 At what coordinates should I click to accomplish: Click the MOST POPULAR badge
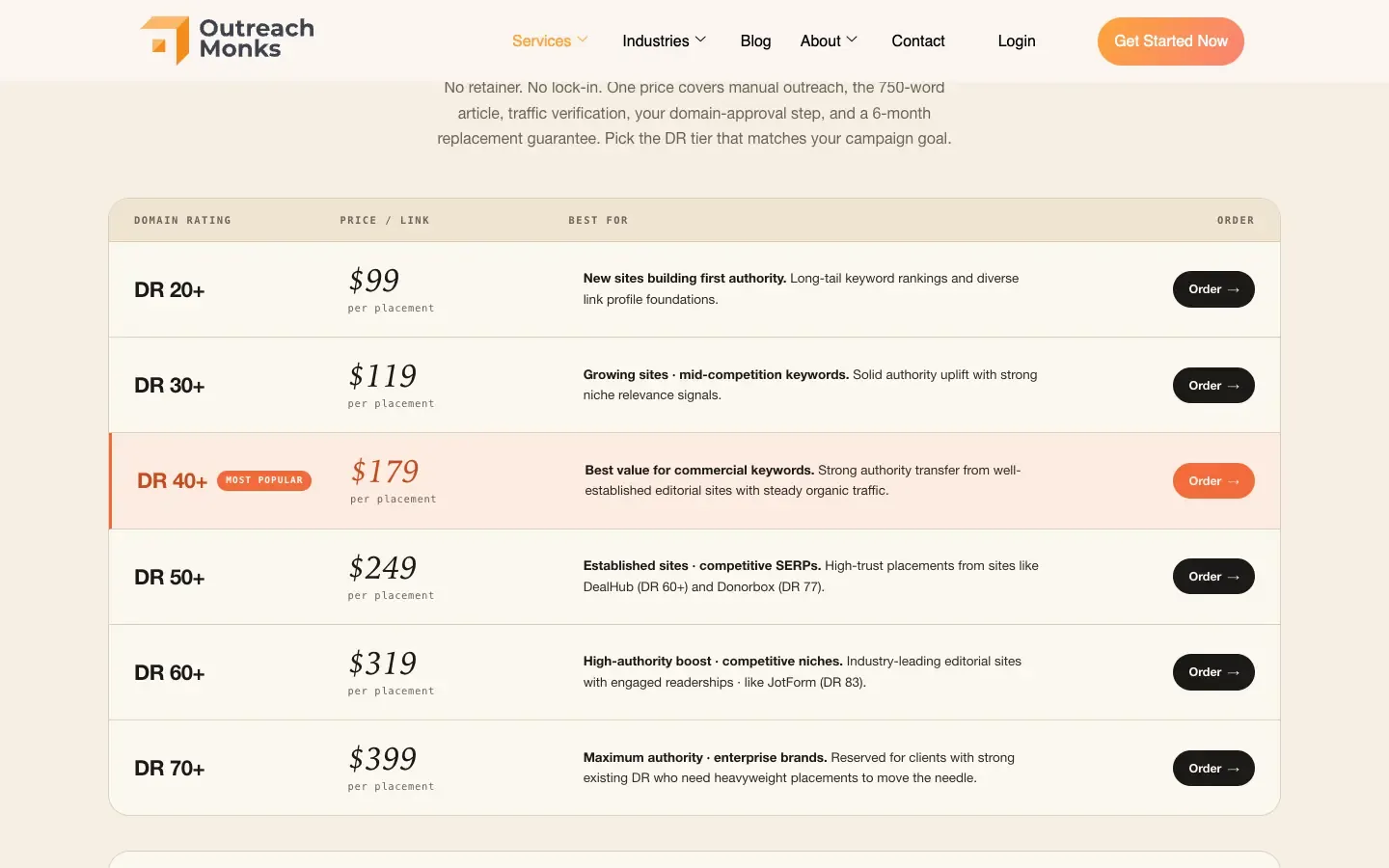264,480
